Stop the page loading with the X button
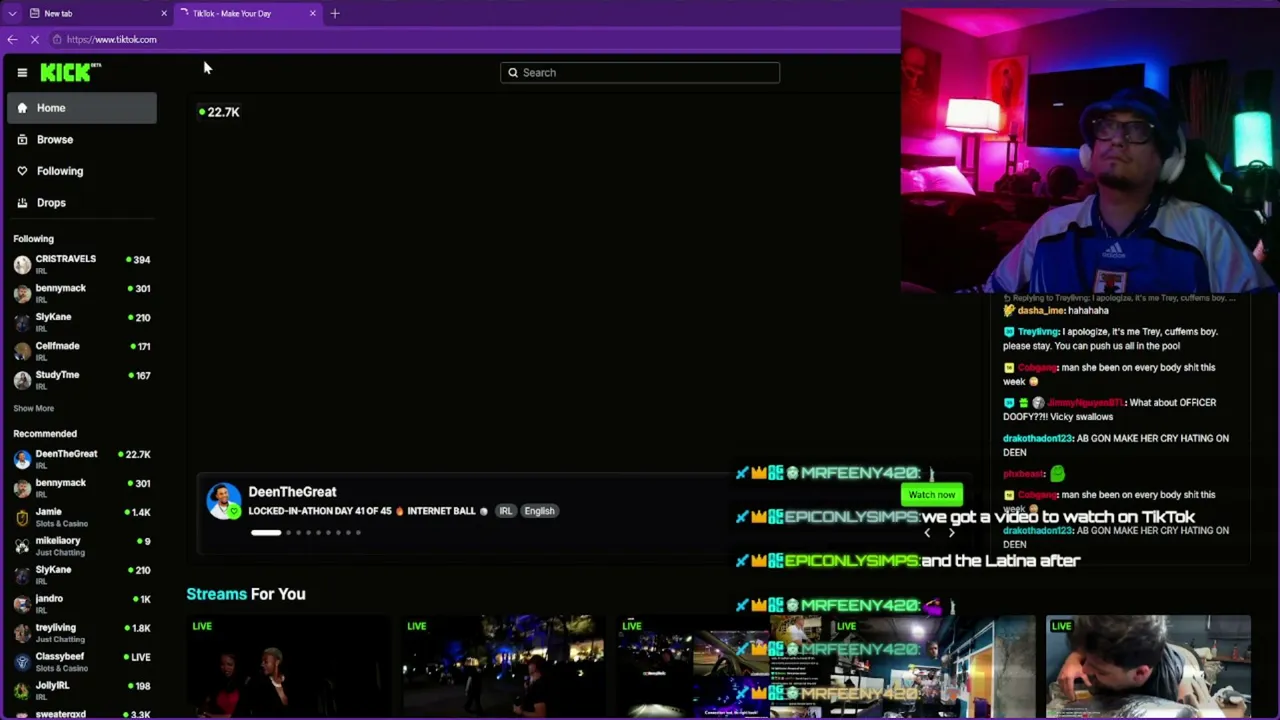 click(34, 39)
